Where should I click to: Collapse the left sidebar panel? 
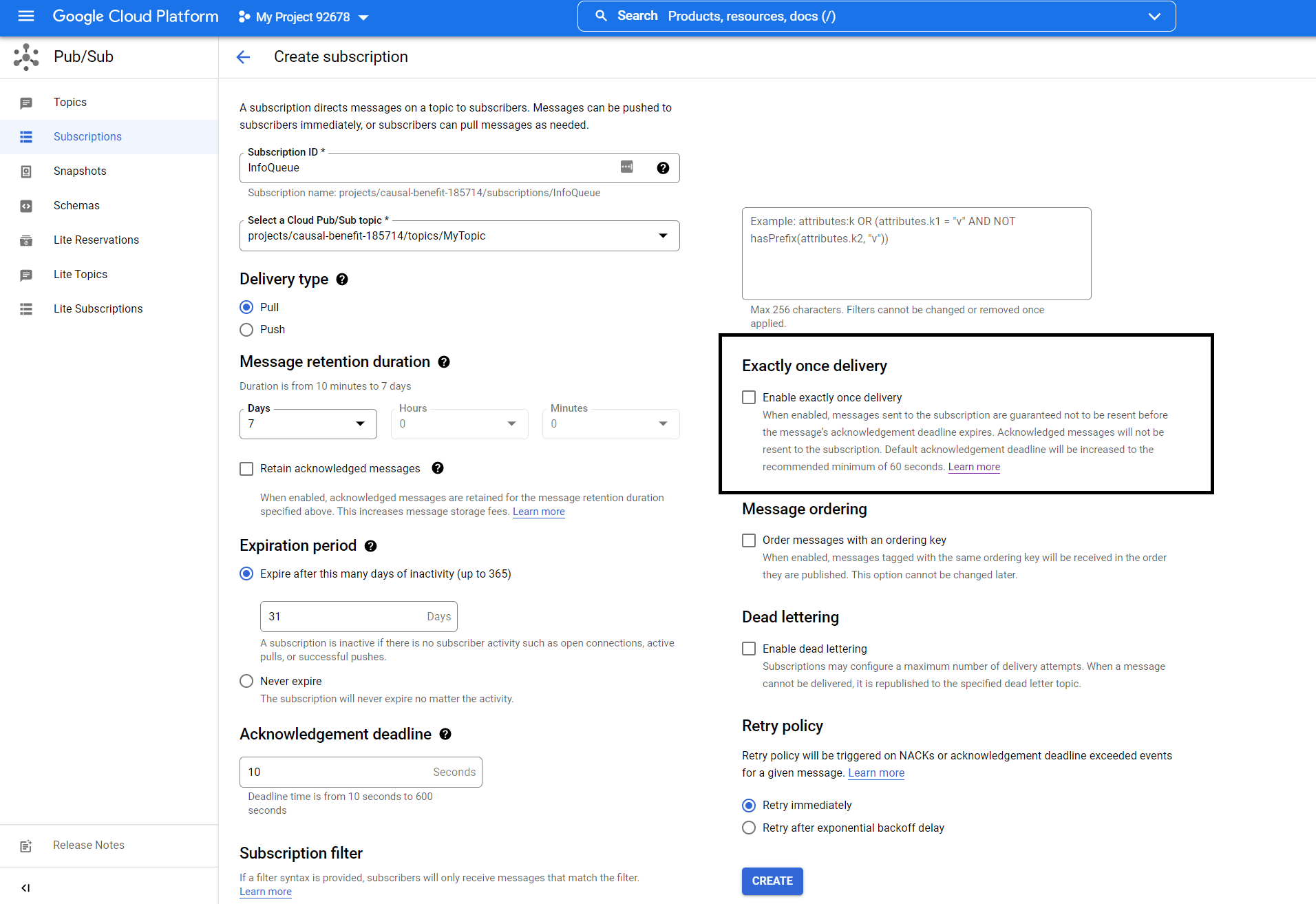click(26, 887)
